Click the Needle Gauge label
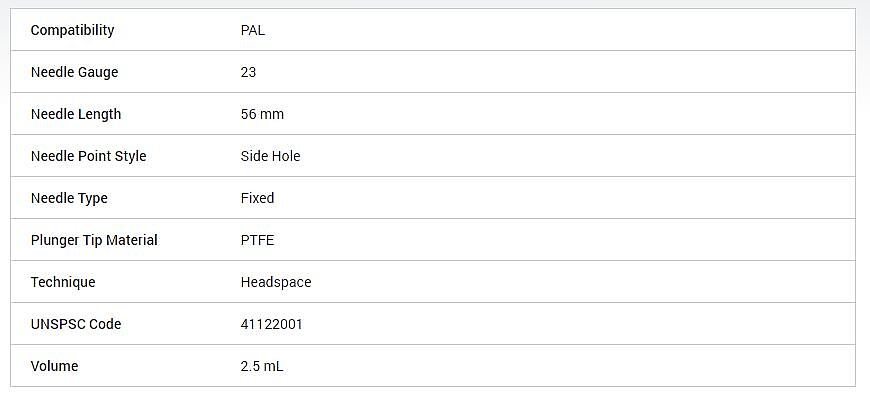The height and width of the screenshot is (397, 870). [74, 72]
